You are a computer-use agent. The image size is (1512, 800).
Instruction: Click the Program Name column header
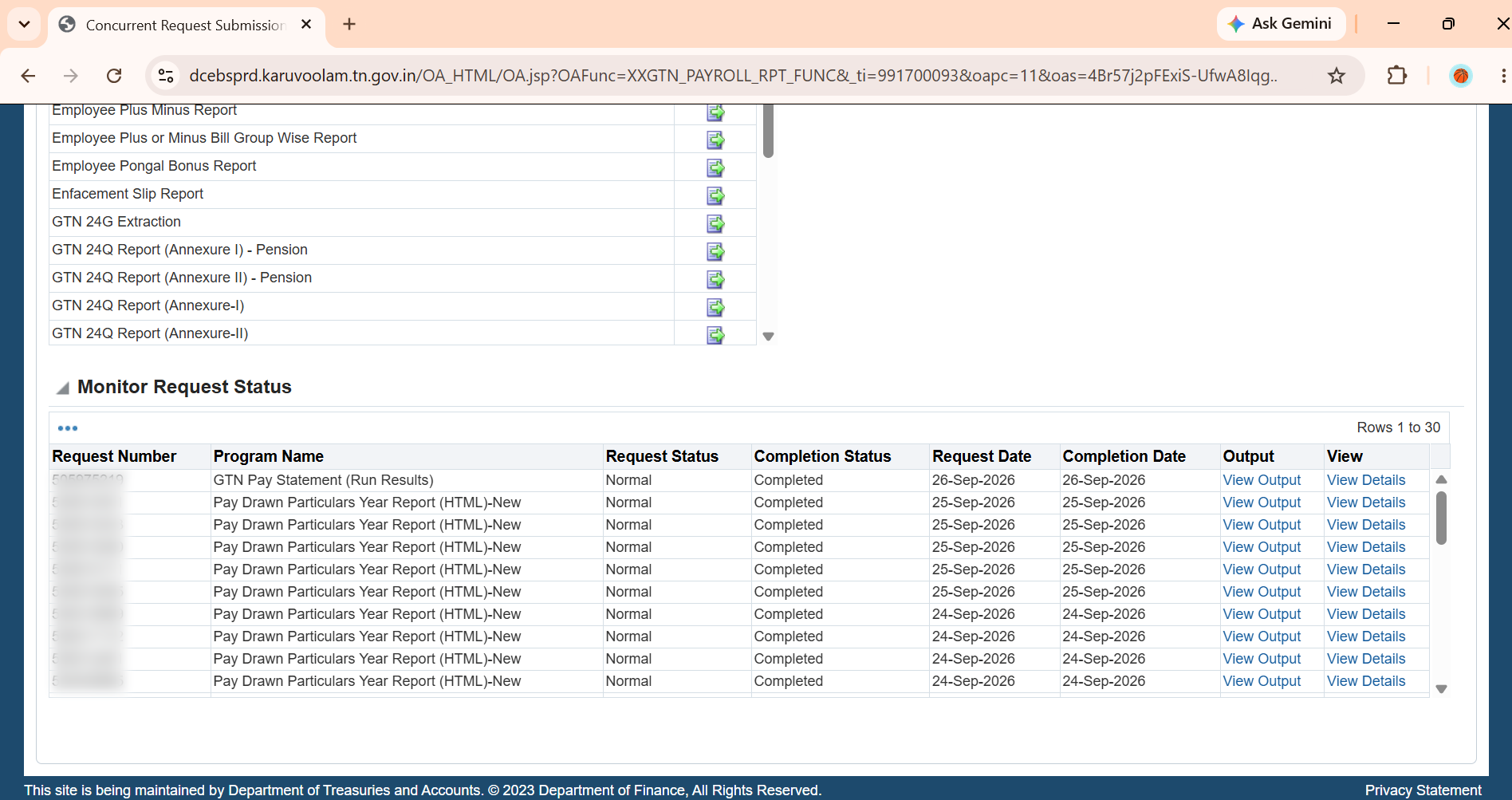269,456
